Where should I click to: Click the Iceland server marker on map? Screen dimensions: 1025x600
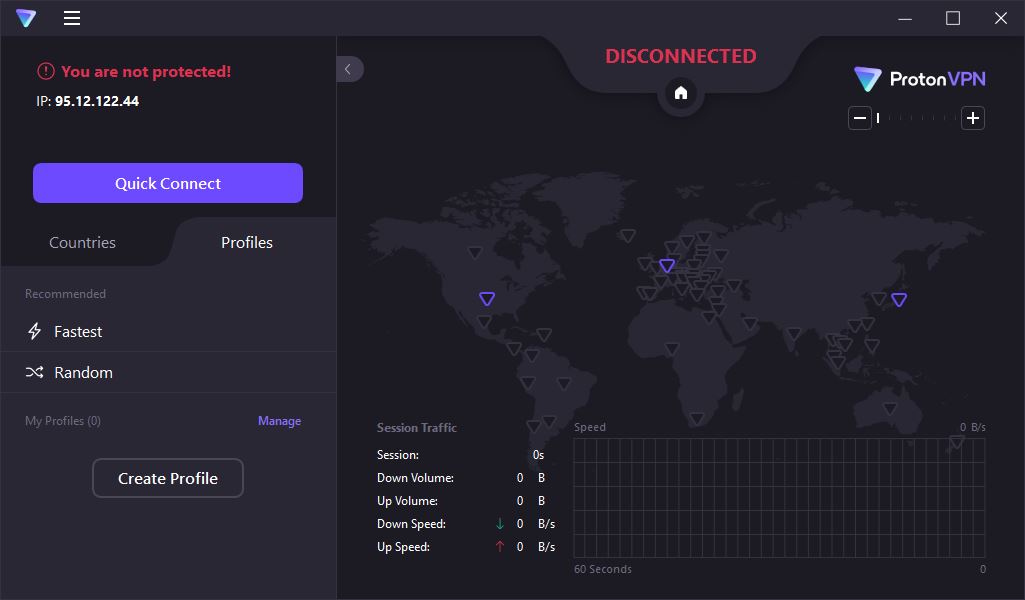coord(628,235)
